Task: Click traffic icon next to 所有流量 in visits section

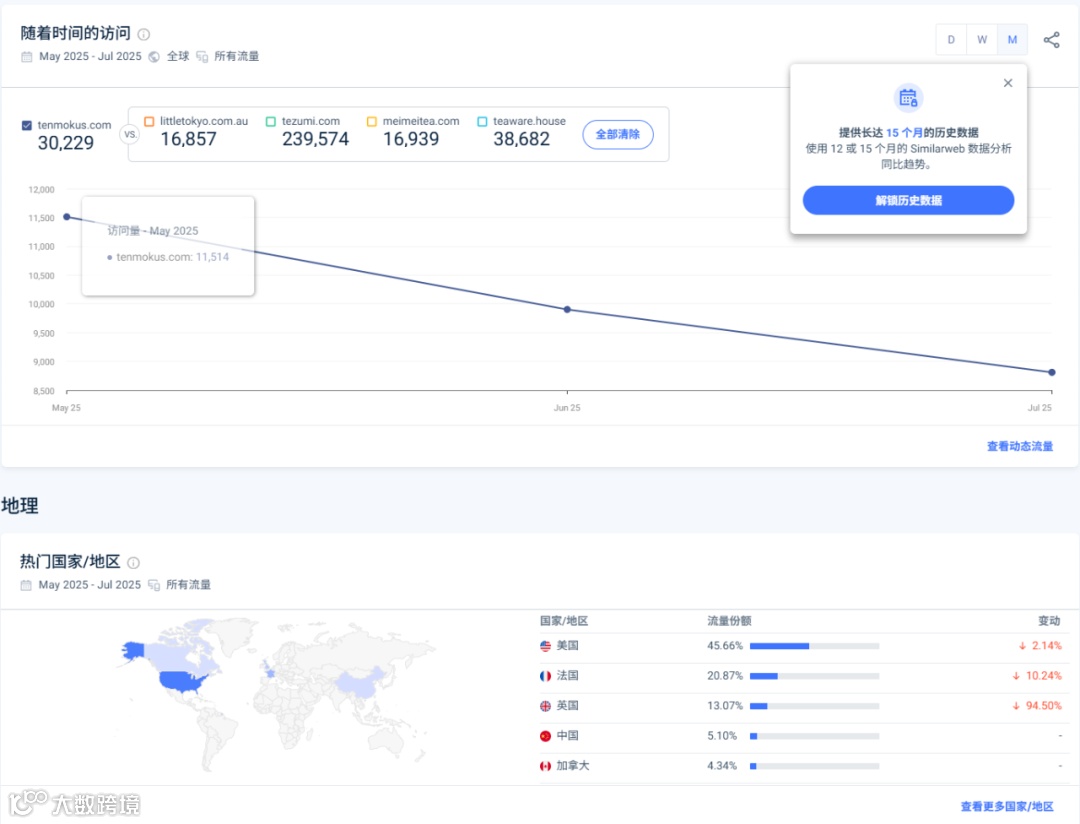Action: point(202,56)
